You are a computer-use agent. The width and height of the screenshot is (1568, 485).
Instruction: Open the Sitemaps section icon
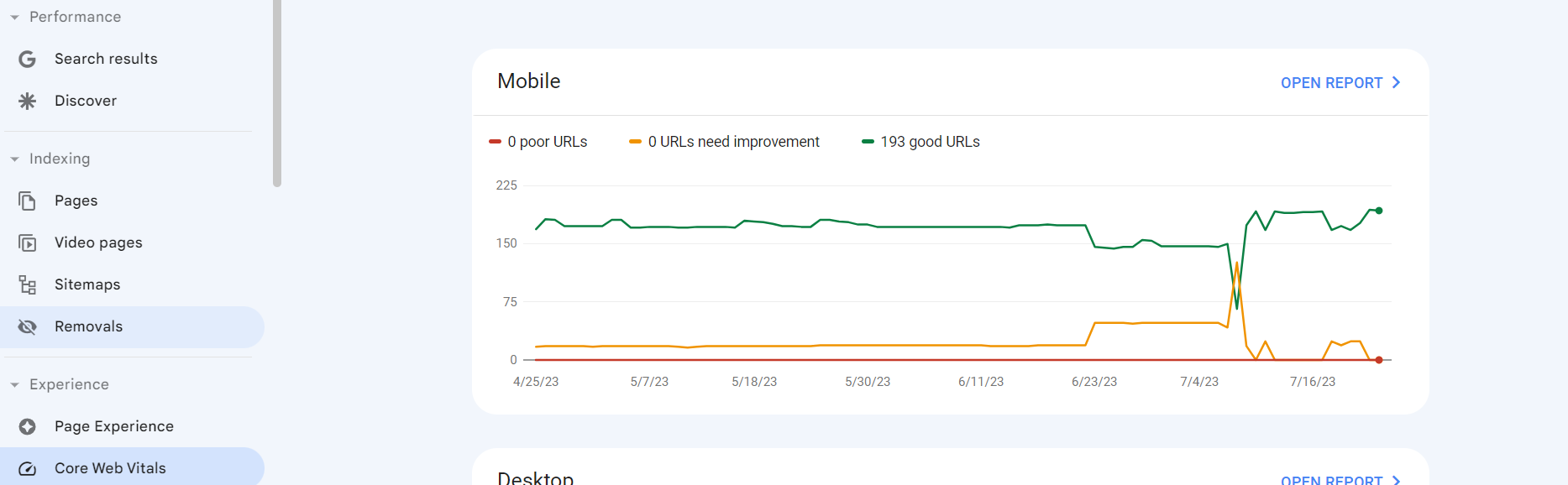[x=27, y=284]
